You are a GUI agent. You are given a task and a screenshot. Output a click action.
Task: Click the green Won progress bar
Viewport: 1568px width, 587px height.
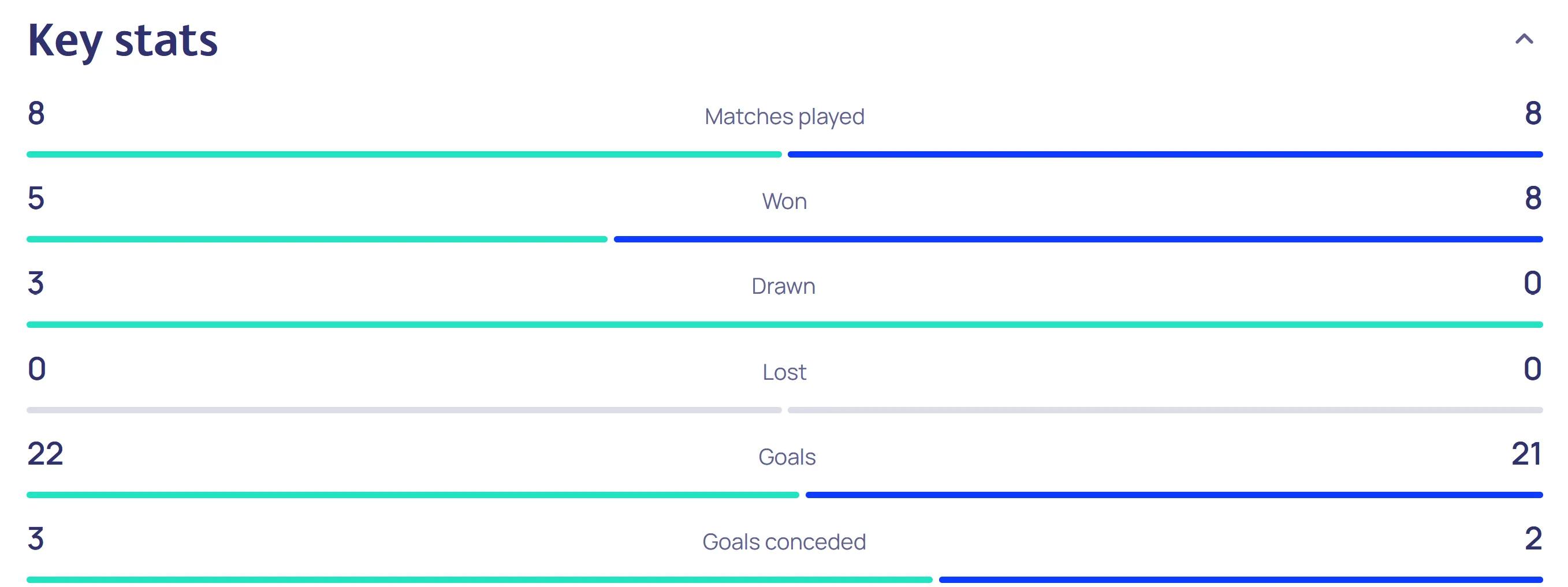pos(316,240)
